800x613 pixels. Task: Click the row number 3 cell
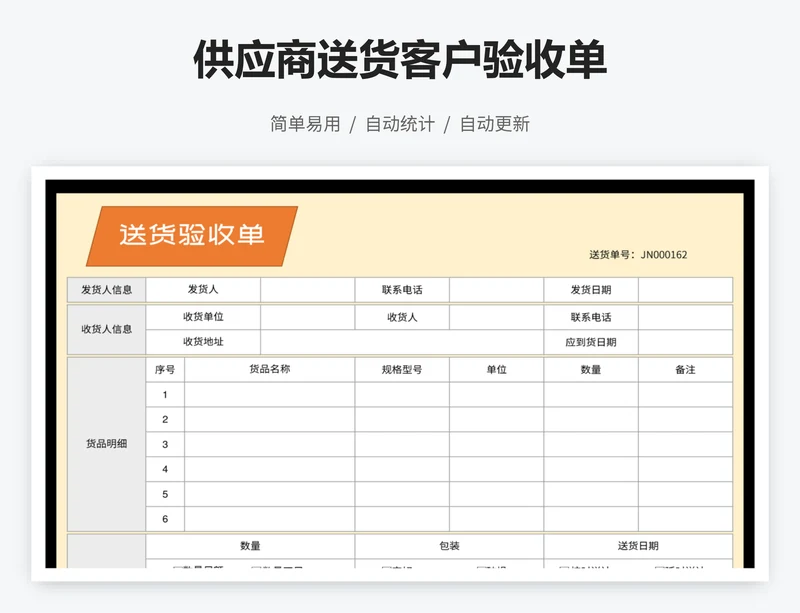[x=165, y=445]
